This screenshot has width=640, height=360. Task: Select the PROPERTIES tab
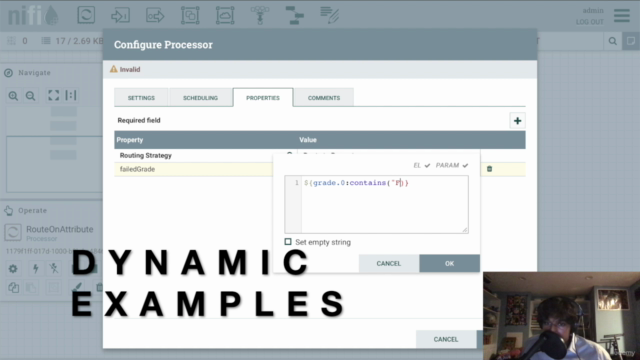pos(263,98)
